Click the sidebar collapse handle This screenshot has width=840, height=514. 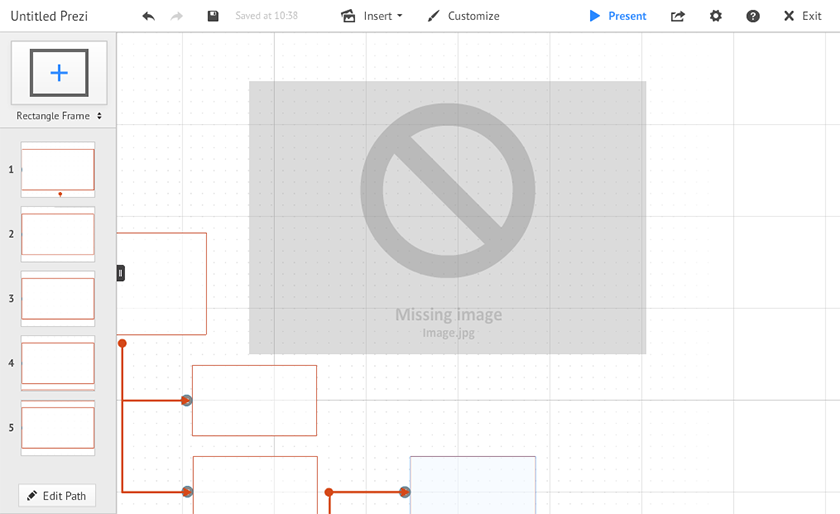121,272
